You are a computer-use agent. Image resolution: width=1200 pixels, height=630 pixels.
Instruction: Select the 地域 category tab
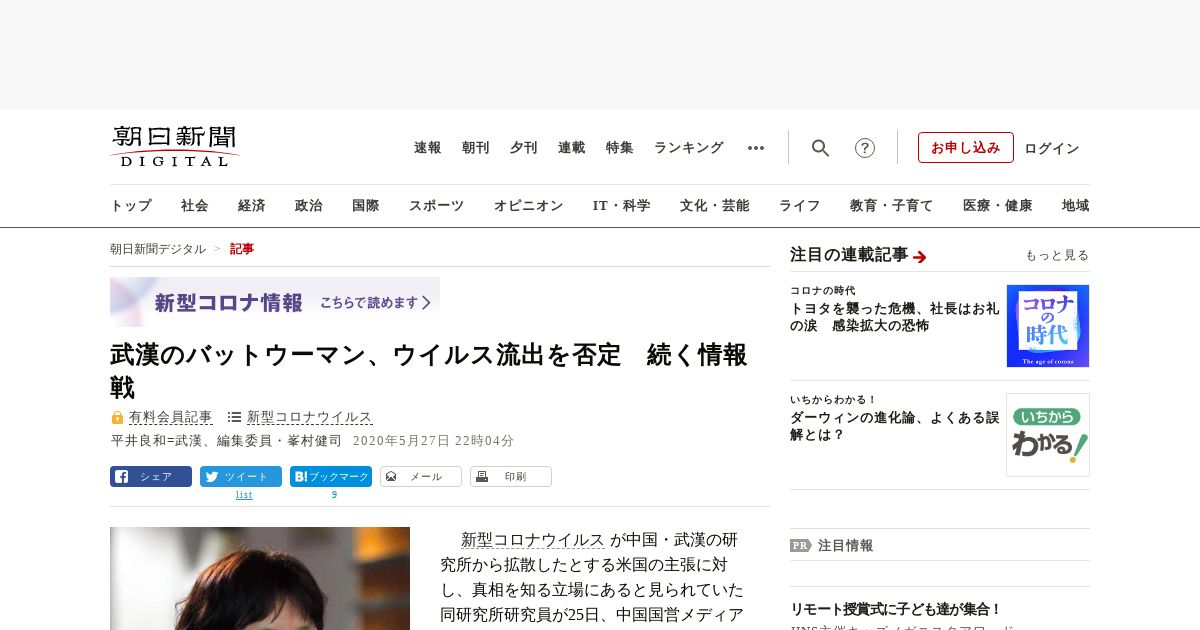(x=1076, y=206)
